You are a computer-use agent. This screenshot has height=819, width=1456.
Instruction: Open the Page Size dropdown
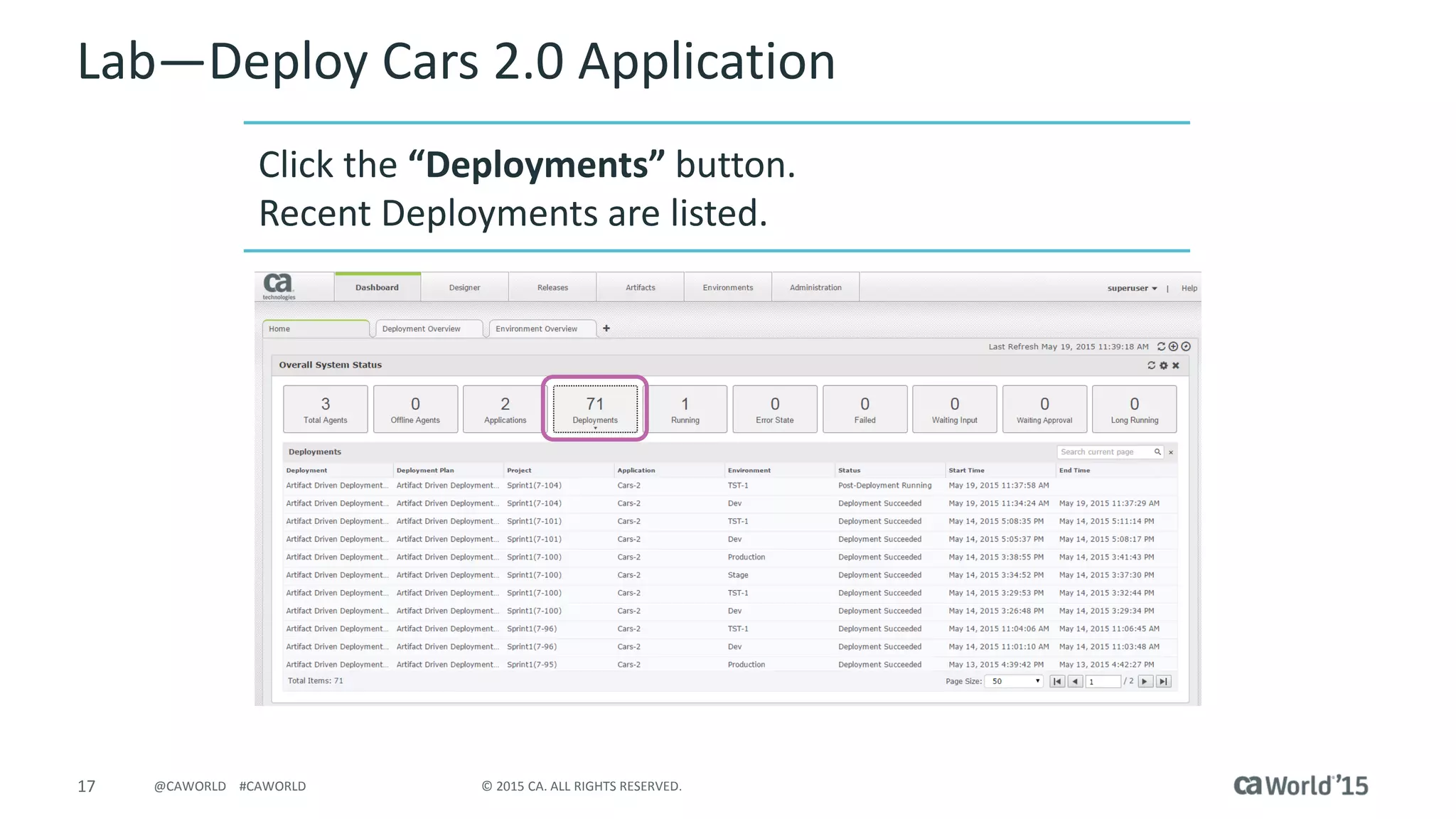pos(1014,682)
